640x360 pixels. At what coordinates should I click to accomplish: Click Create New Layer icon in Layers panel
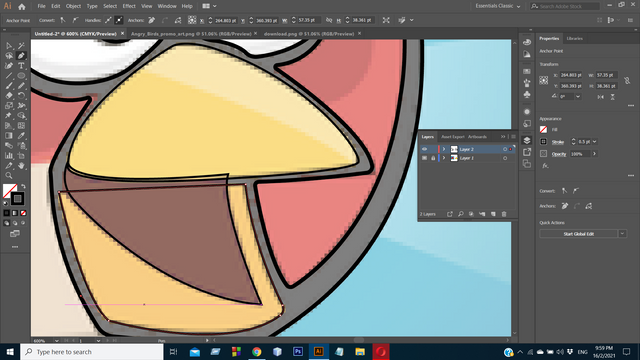493,214
